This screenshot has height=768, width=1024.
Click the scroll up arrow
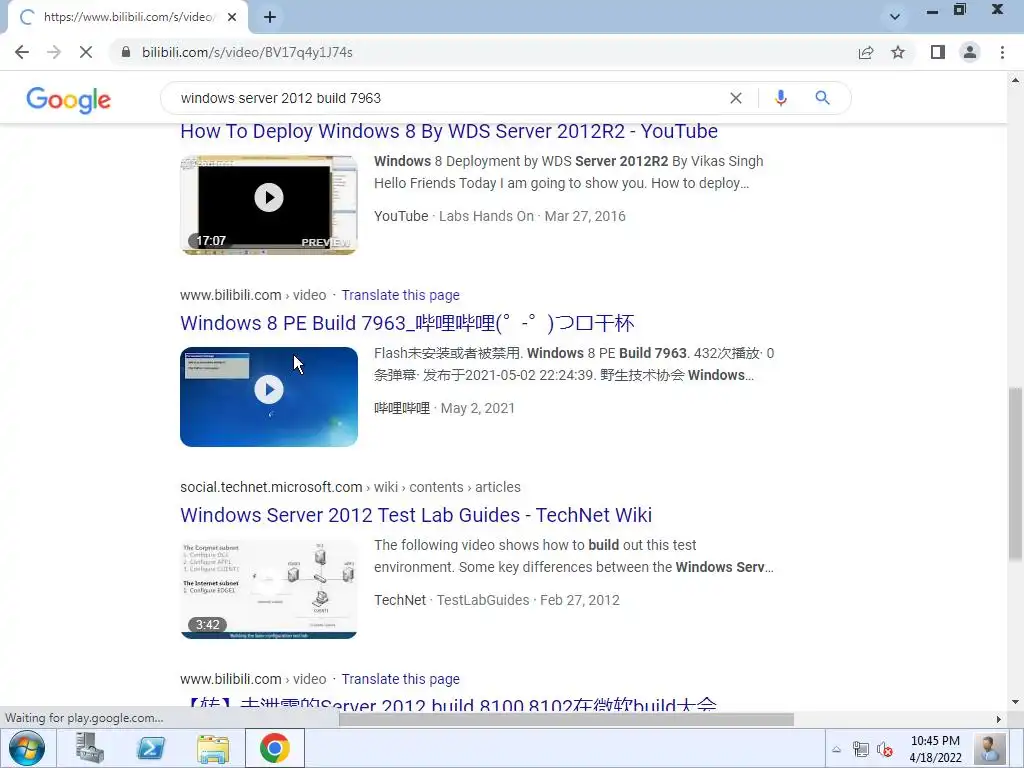click(1015, 80)
